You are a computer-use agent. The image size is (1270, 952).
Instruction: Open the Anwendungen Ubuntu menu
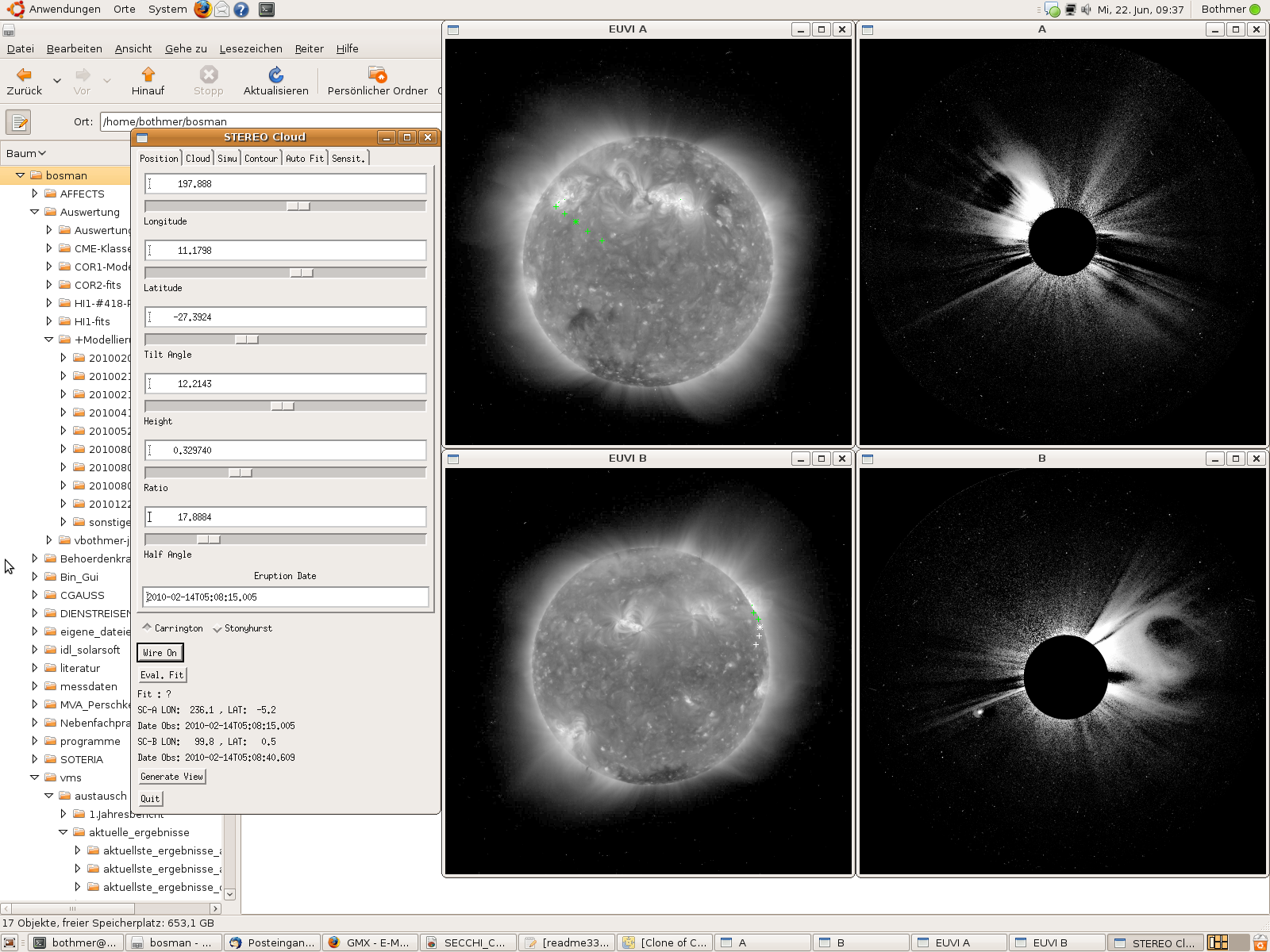(54, 10)
